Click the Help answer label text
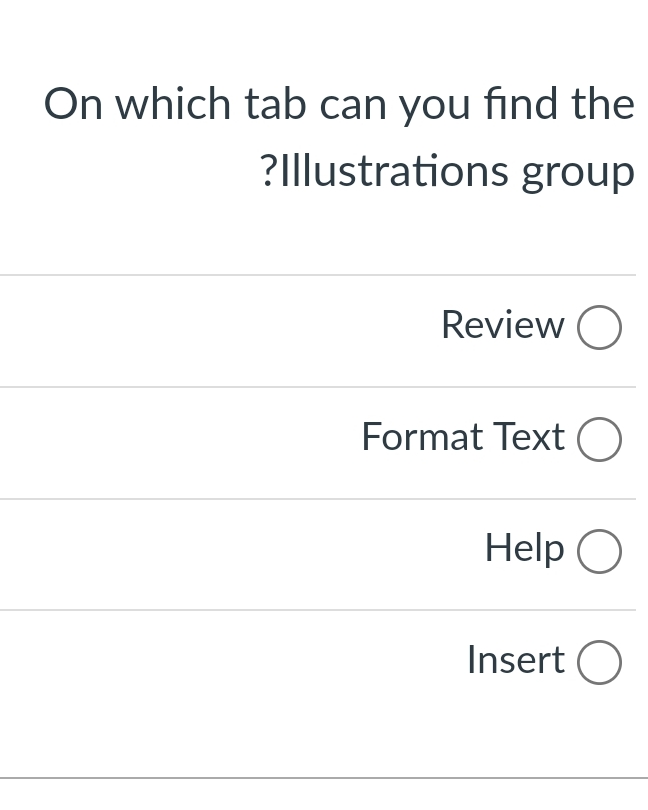Viewport: 648px width, 810px height. coord(524,547)
